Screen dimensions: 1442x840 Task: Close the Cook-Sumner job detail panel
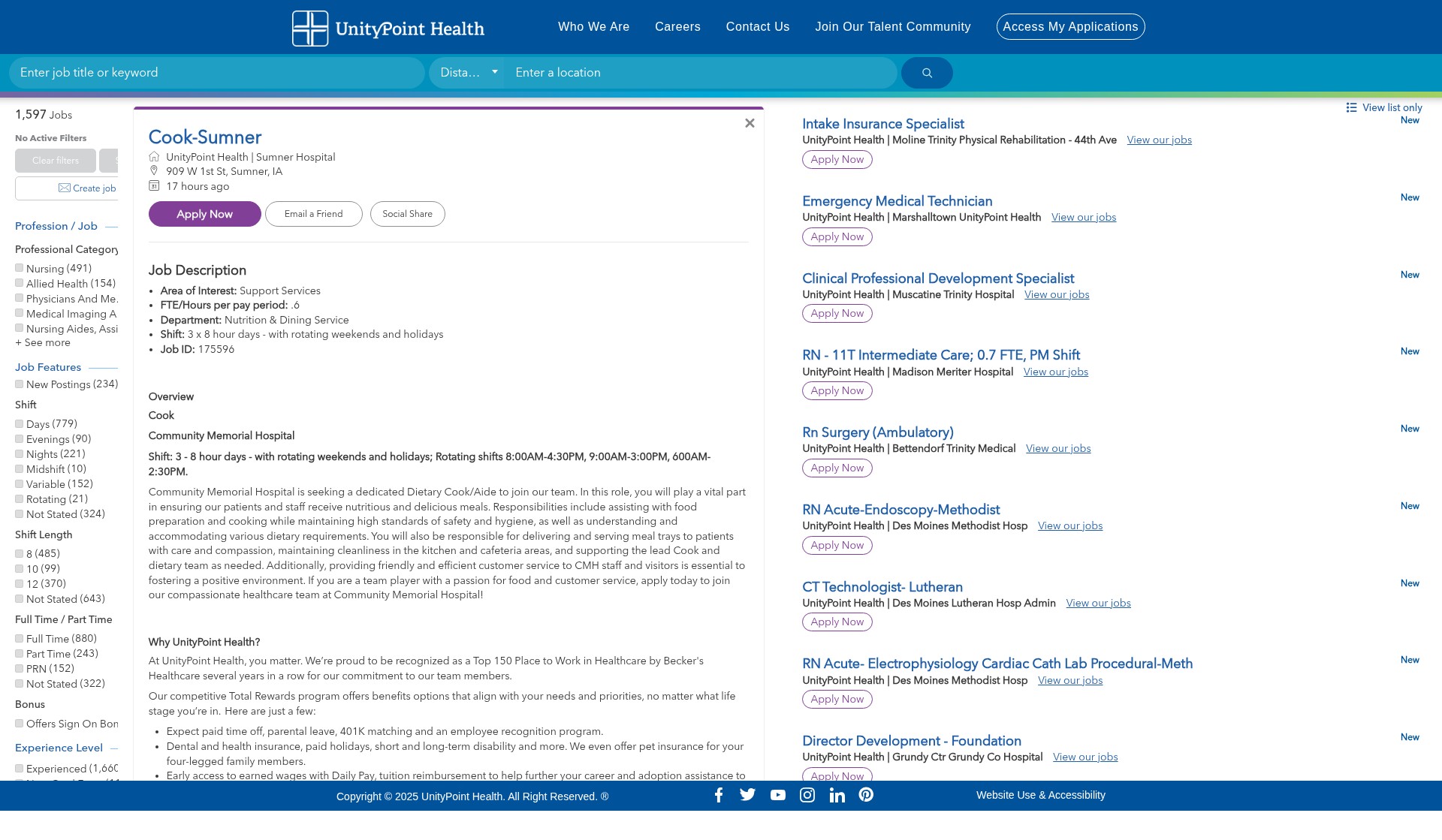(x=750, y=123)
